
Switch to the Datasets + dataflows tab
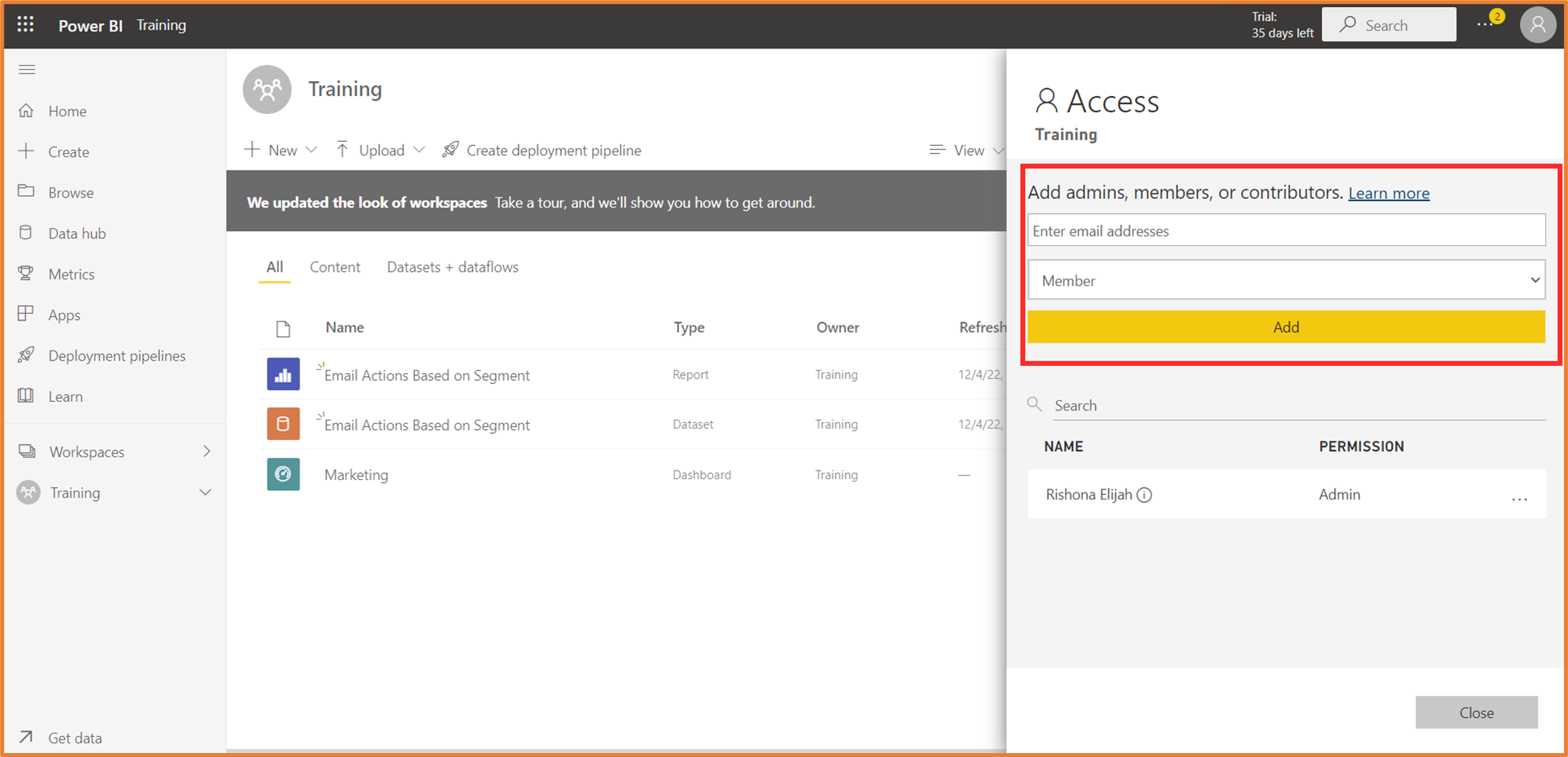pos(452,267)
